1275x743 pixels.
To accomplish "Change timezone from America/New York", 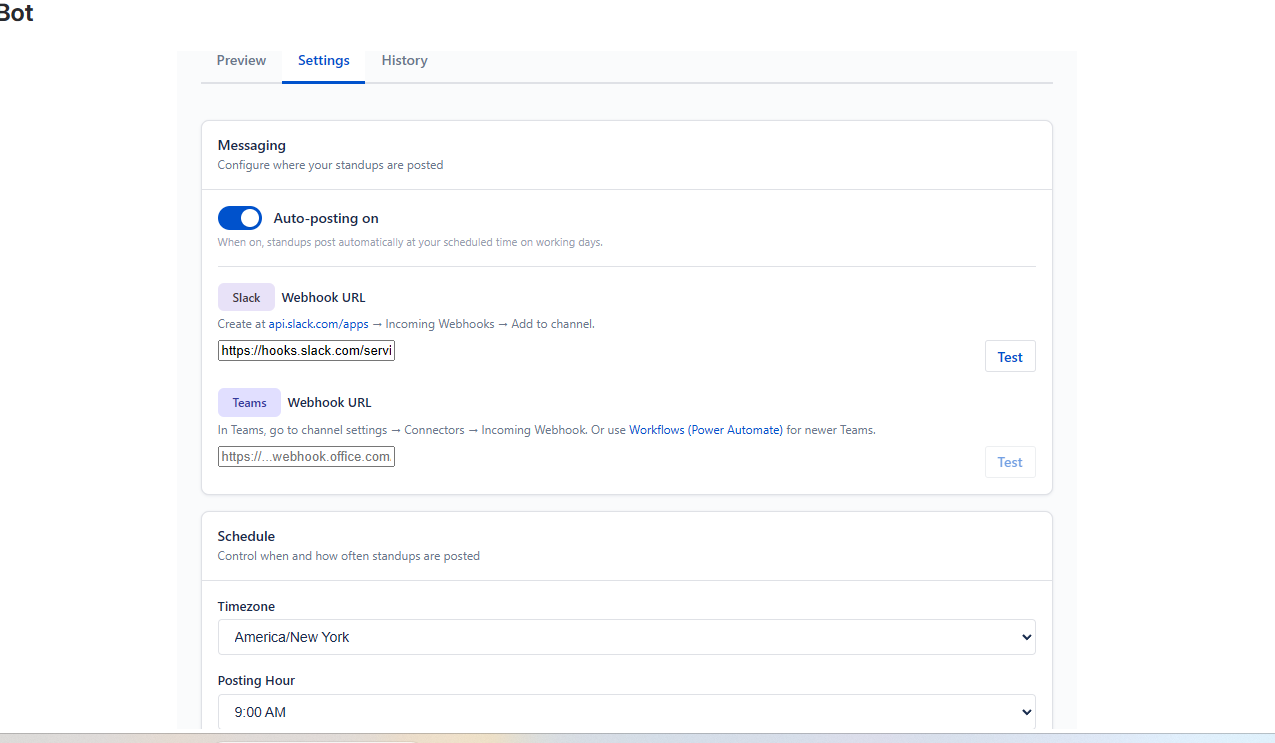I will point(627,637).
